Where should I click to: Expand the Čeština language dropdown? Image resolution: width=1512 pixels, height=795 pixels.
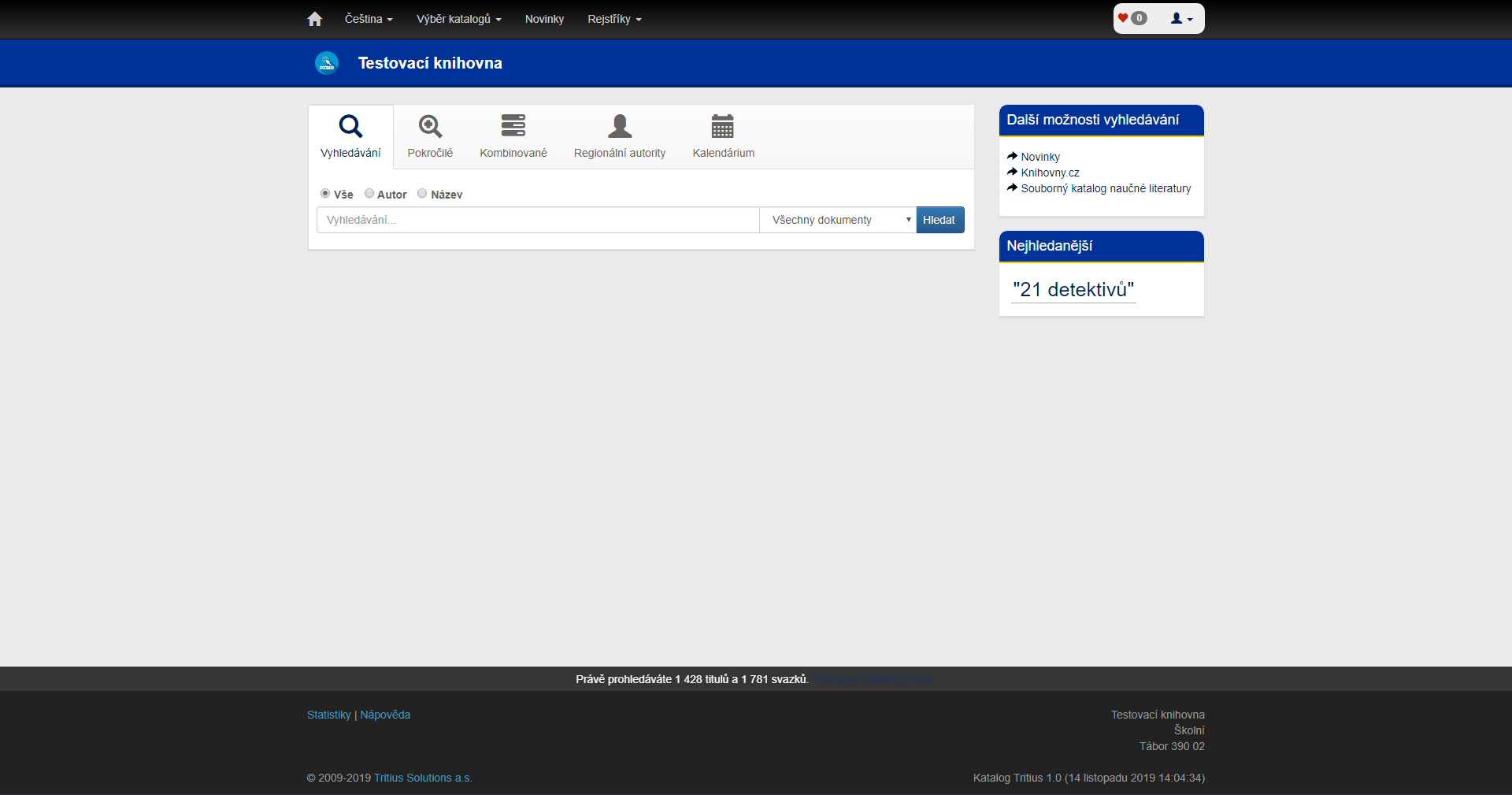click(x=369, y=19)
